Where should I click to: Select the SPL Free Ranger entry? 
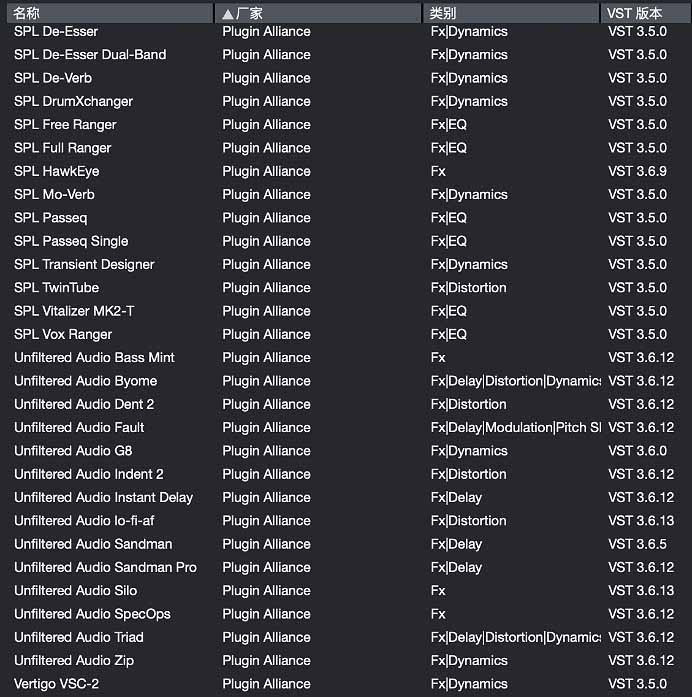(x=346, y=124)
